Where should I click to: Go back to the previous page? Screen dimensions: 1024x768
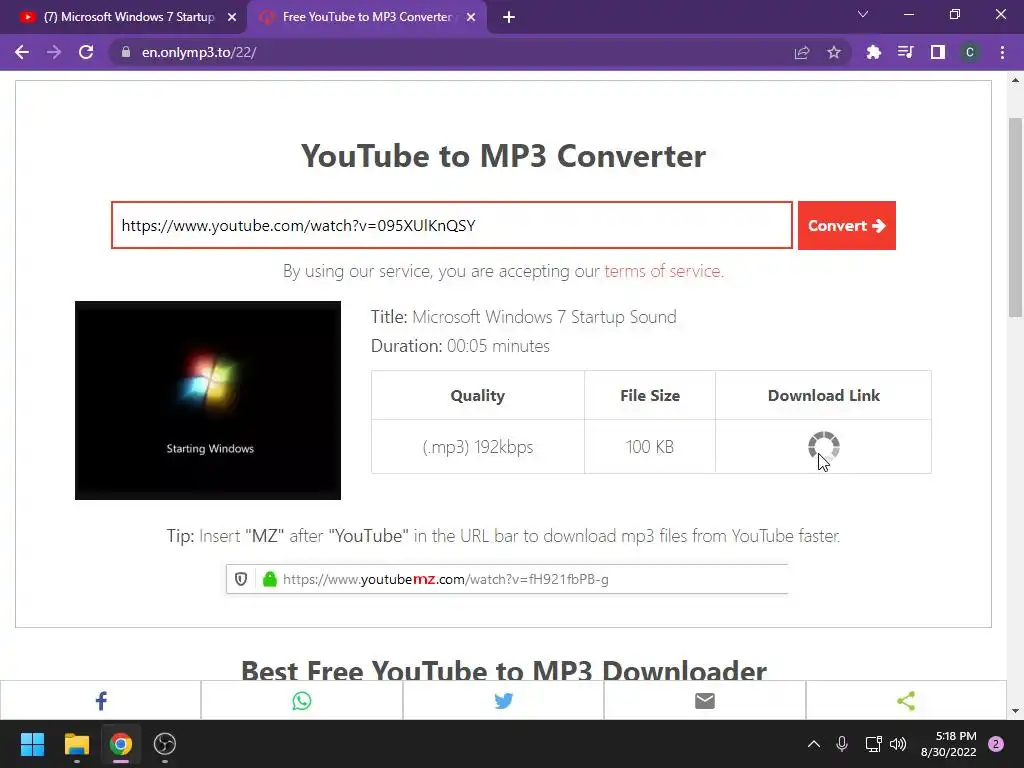pyautogui.click(x=22, y=52)
